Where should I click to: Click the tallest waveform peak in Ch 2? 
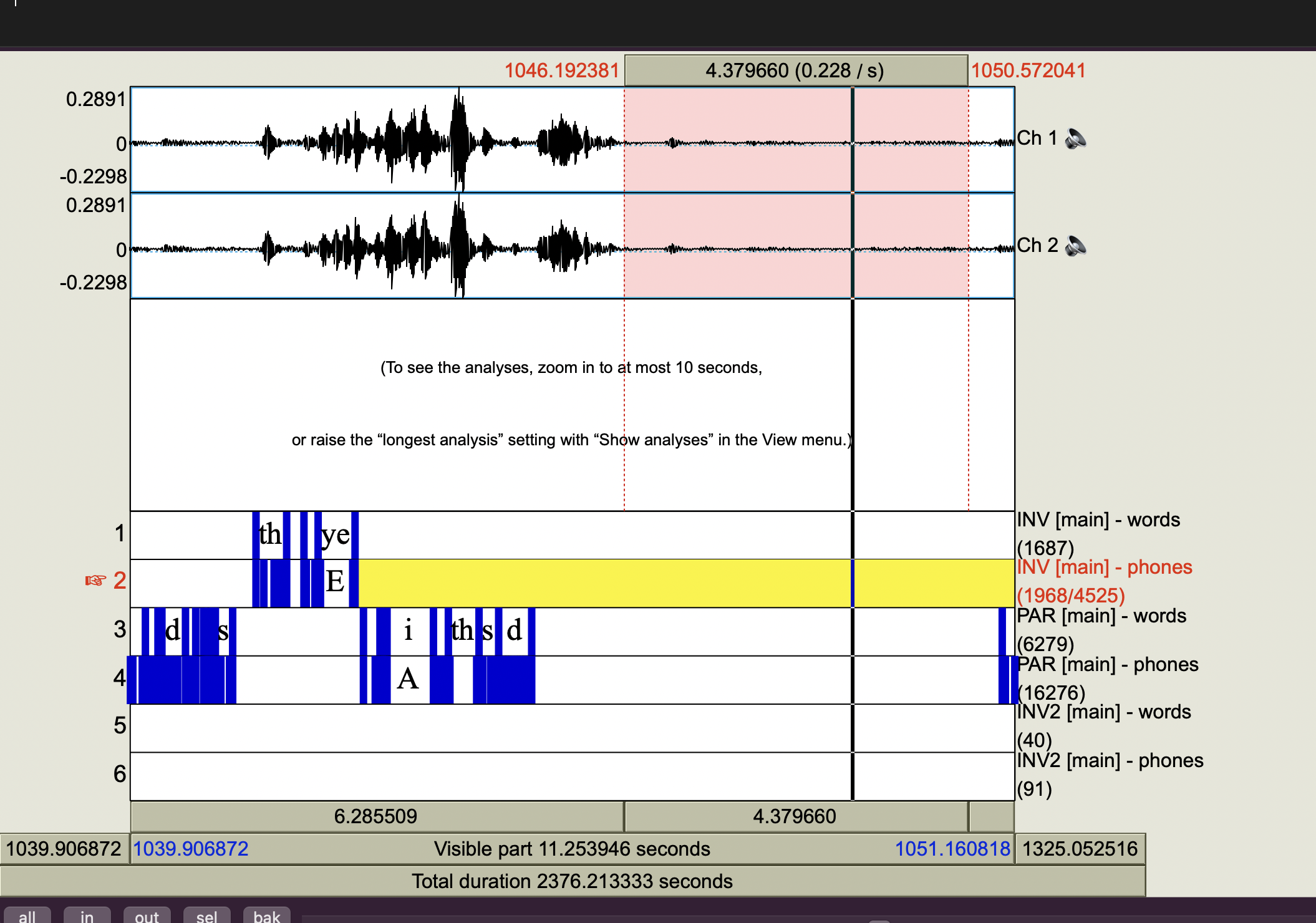460,246
